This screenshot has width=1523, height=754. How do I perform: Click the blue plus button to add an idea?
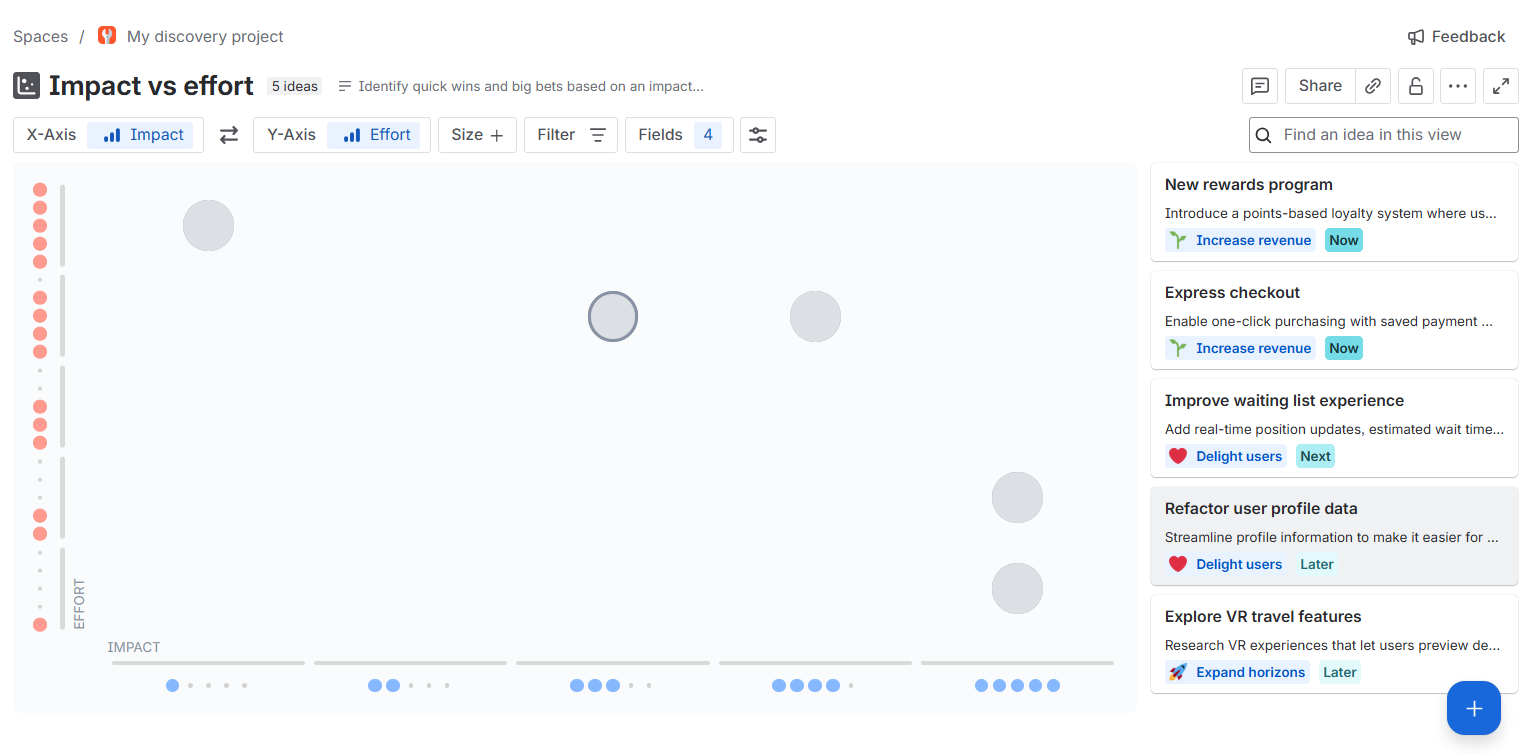[x=1473, y=708]
